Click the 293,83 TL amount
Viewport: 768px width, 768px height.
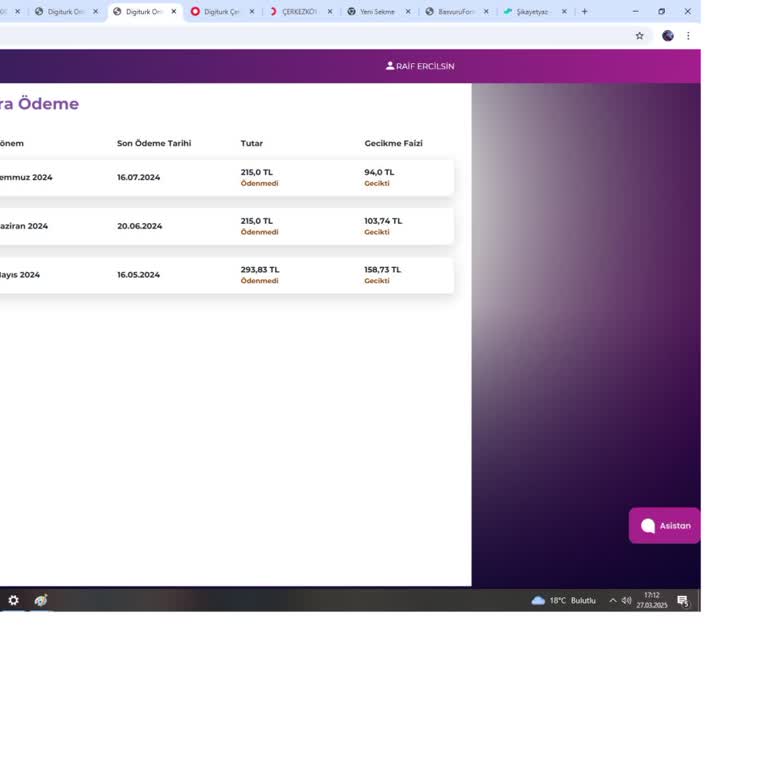pyautogui.click(x=260, y=269)
